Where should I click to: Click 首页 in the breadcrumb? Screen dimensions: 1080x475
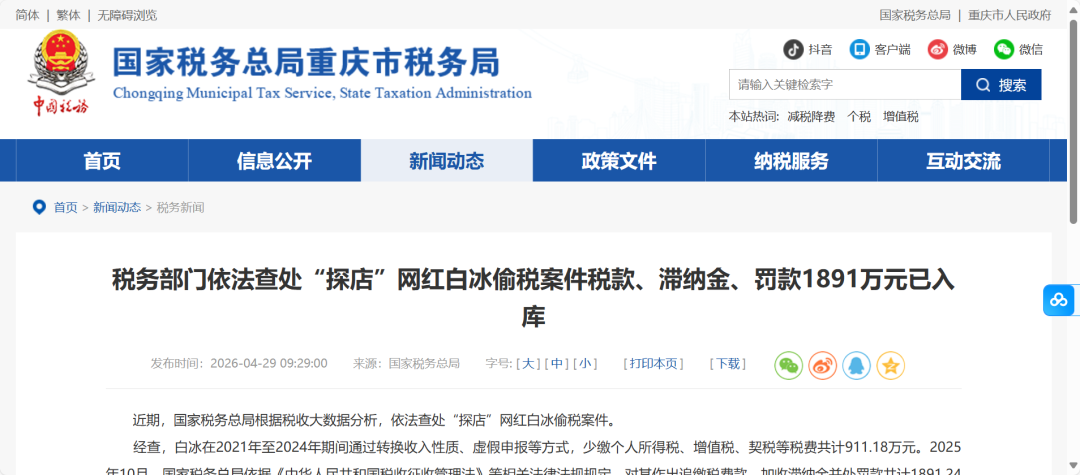pos(65,207)
